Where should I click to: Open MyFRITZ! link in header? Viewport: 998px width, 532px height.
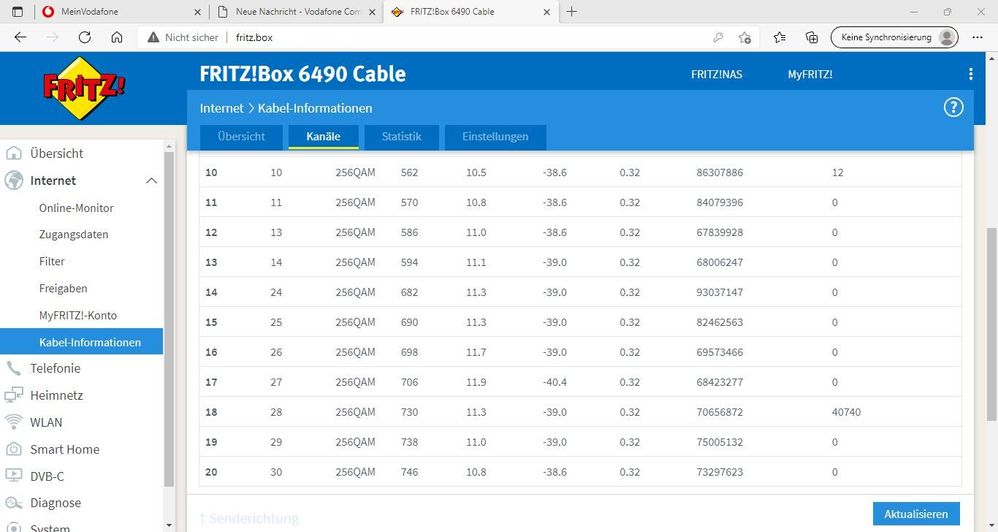[x=810, y=74]
